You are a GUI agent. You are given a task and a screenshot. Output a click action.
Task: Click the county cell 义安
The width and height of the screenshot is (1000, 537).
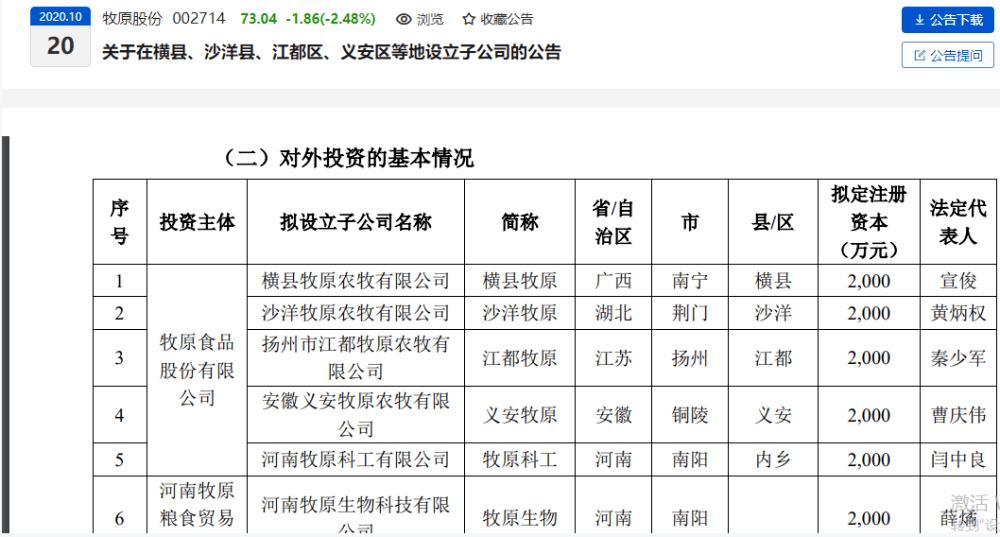click(x=773, y=415)
